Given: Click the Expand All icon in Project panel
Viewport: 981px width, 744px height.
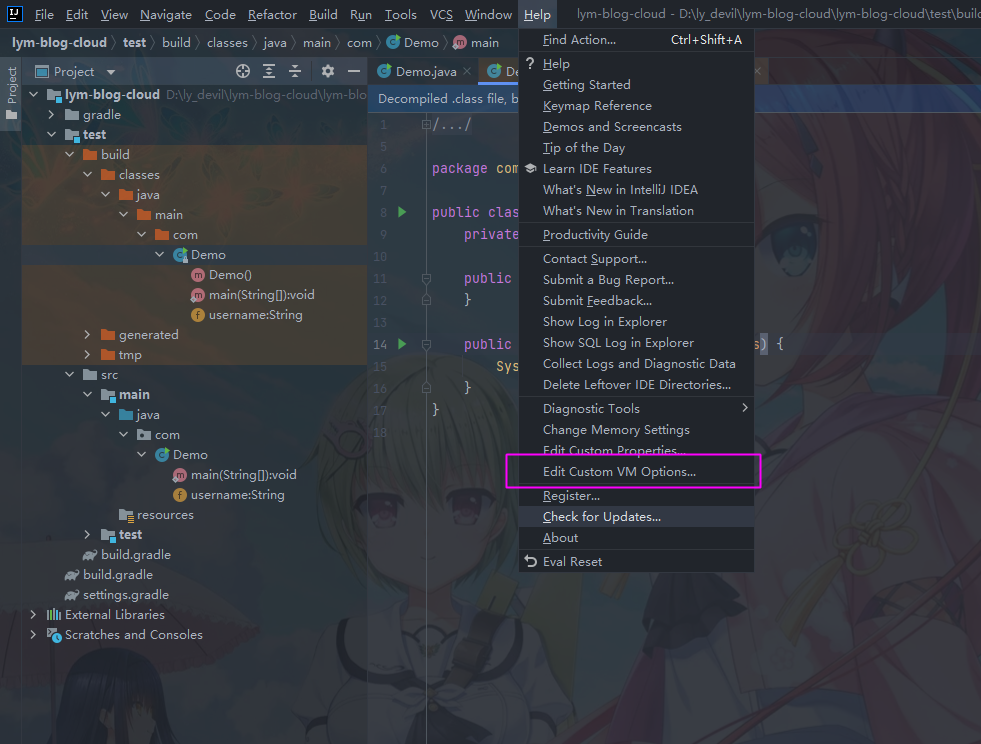Looking at the screenshot, I should 269,71.
